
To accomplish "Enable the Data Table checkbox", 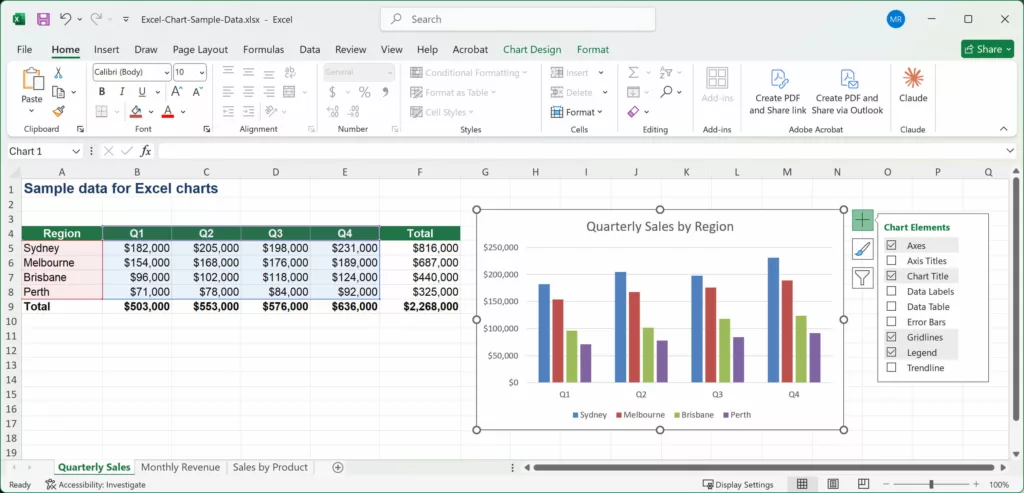I will click(891, 306).
